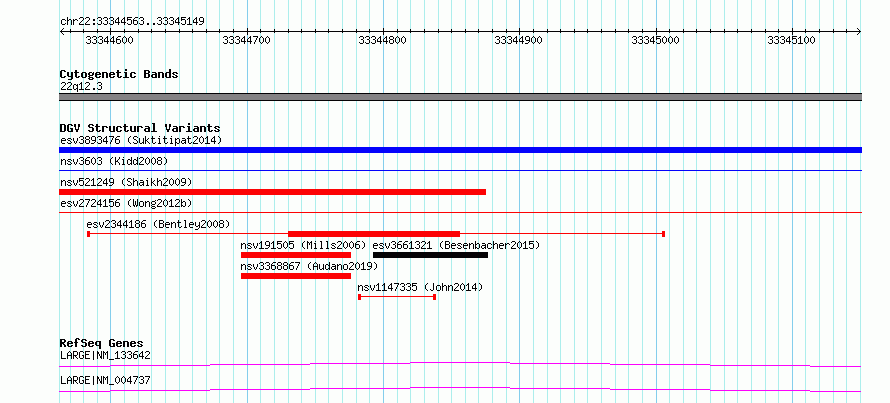Screen dimensions: 890x403
Task: Click the nsv521249 red variant bar
Action: click(x=272, y=192)
